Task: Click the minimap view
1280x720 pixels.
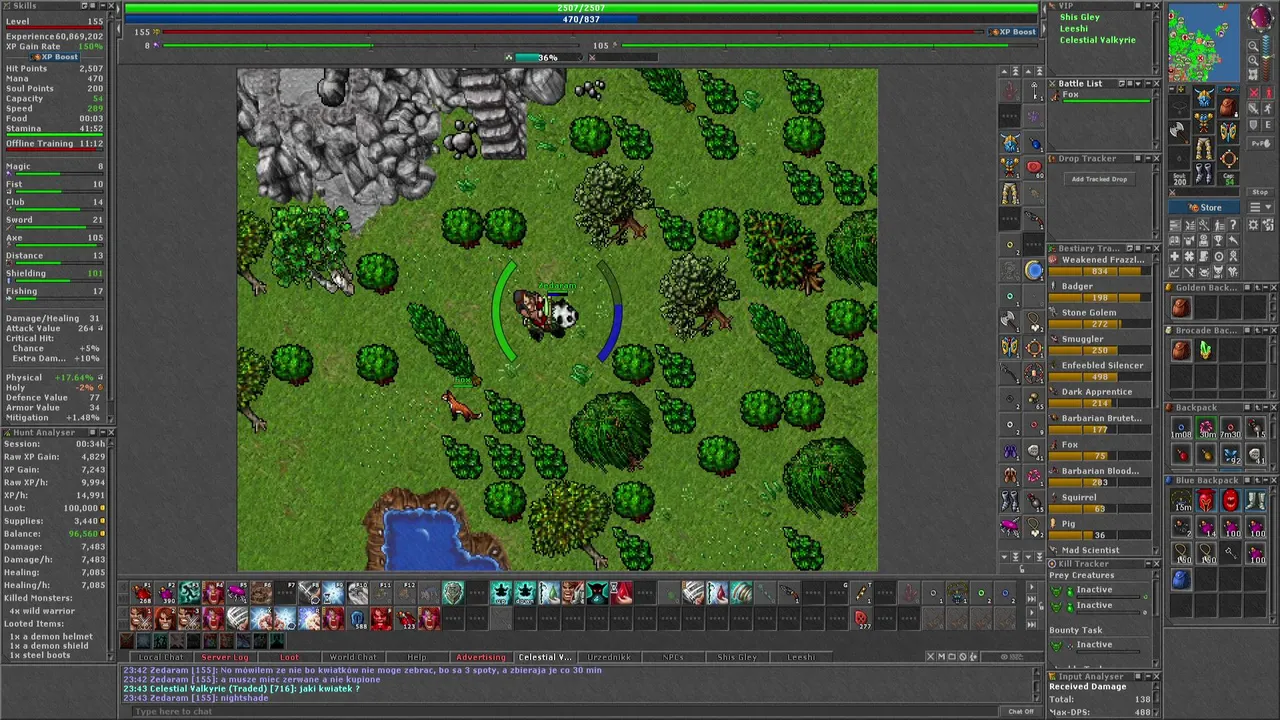Action: pyautogui.click(x=1204, y=42)
